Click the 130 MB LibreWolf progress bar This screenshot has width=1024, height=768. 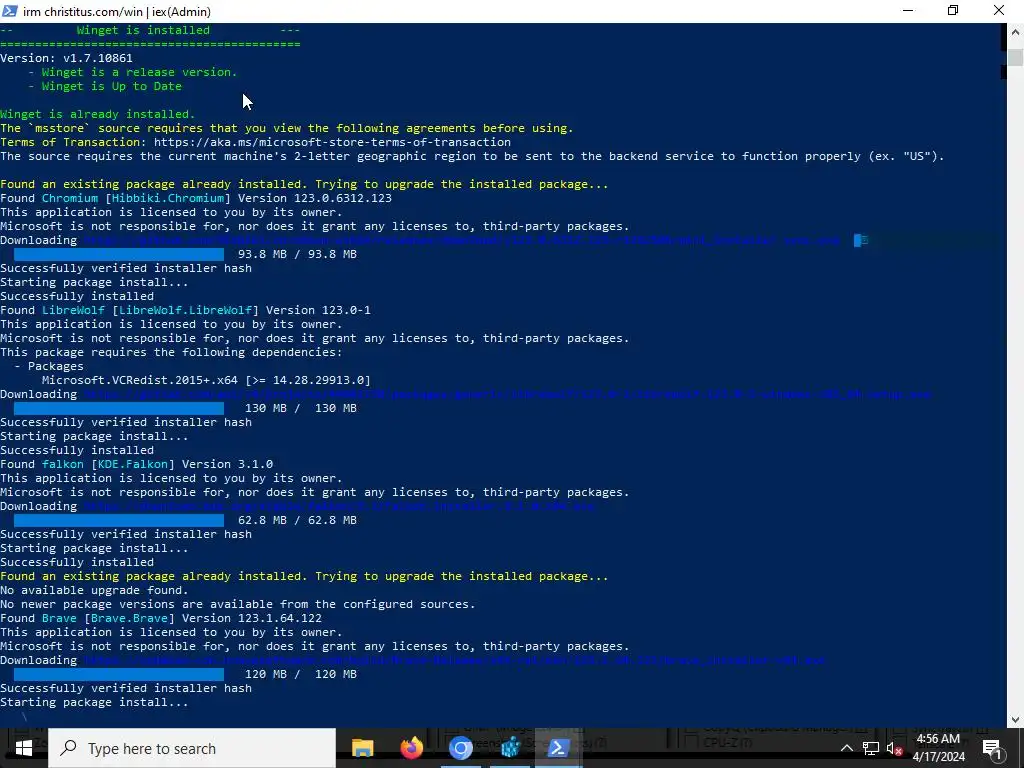pos(119,408)
